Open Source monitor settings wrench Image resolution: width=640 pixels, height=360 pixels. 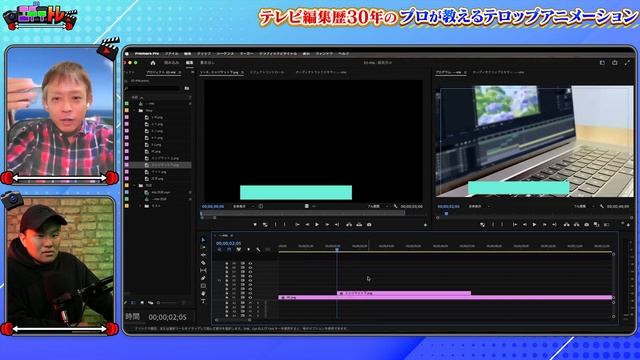click(x=396, y=207)
